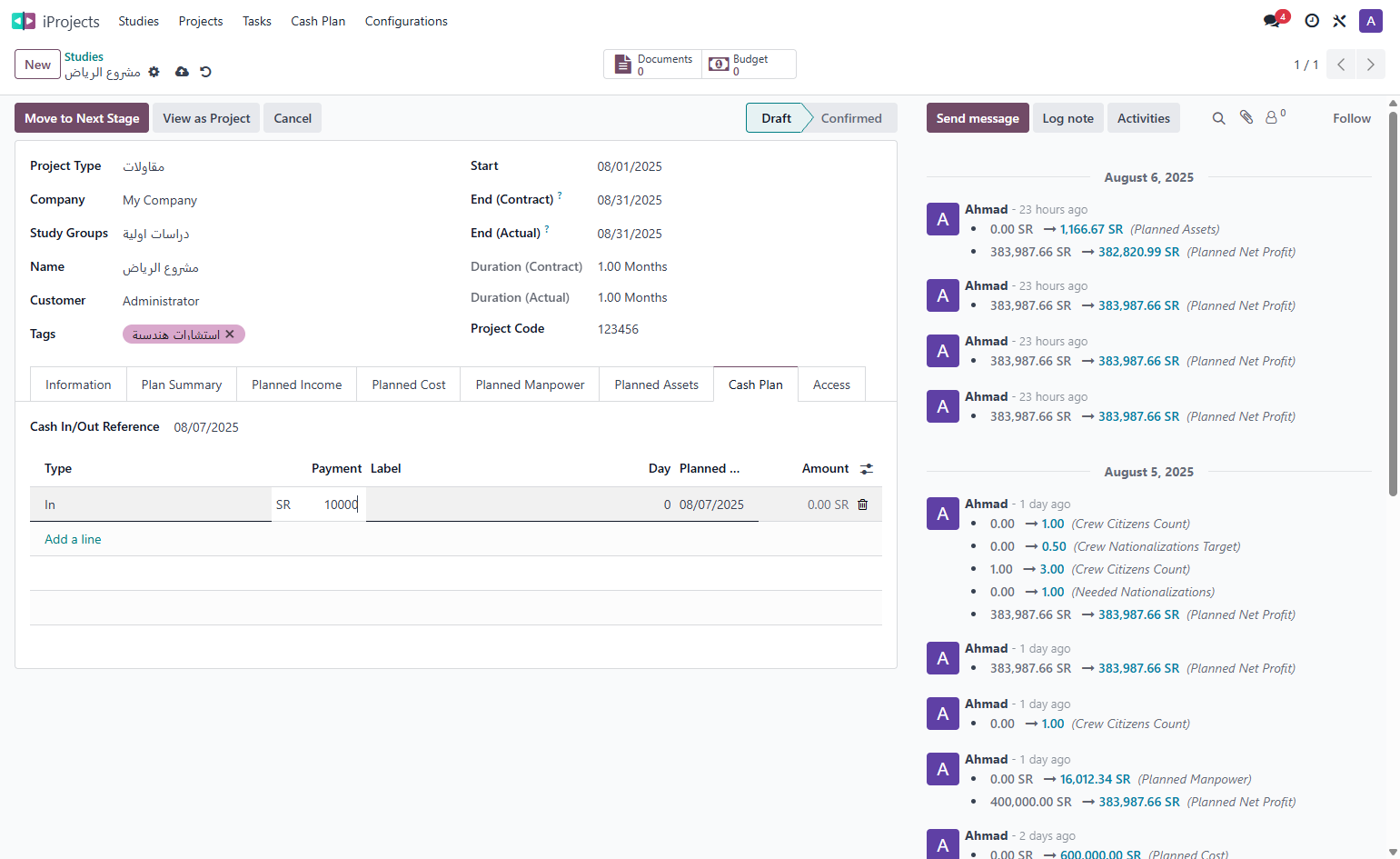This screenshot has width=1400, height=859.
Task: Switch to the Planned Assets tab
Action: [657, 385]
